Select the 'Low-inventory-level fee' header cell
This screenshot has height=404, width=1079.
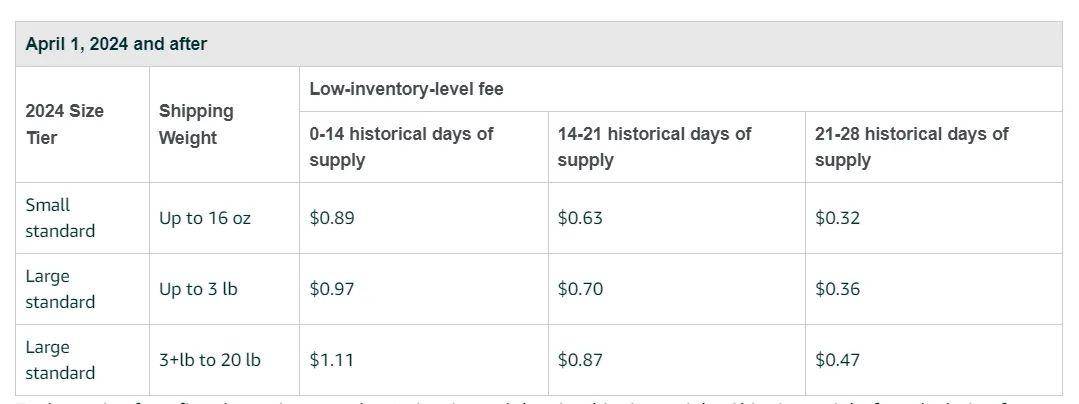point(406,89)
